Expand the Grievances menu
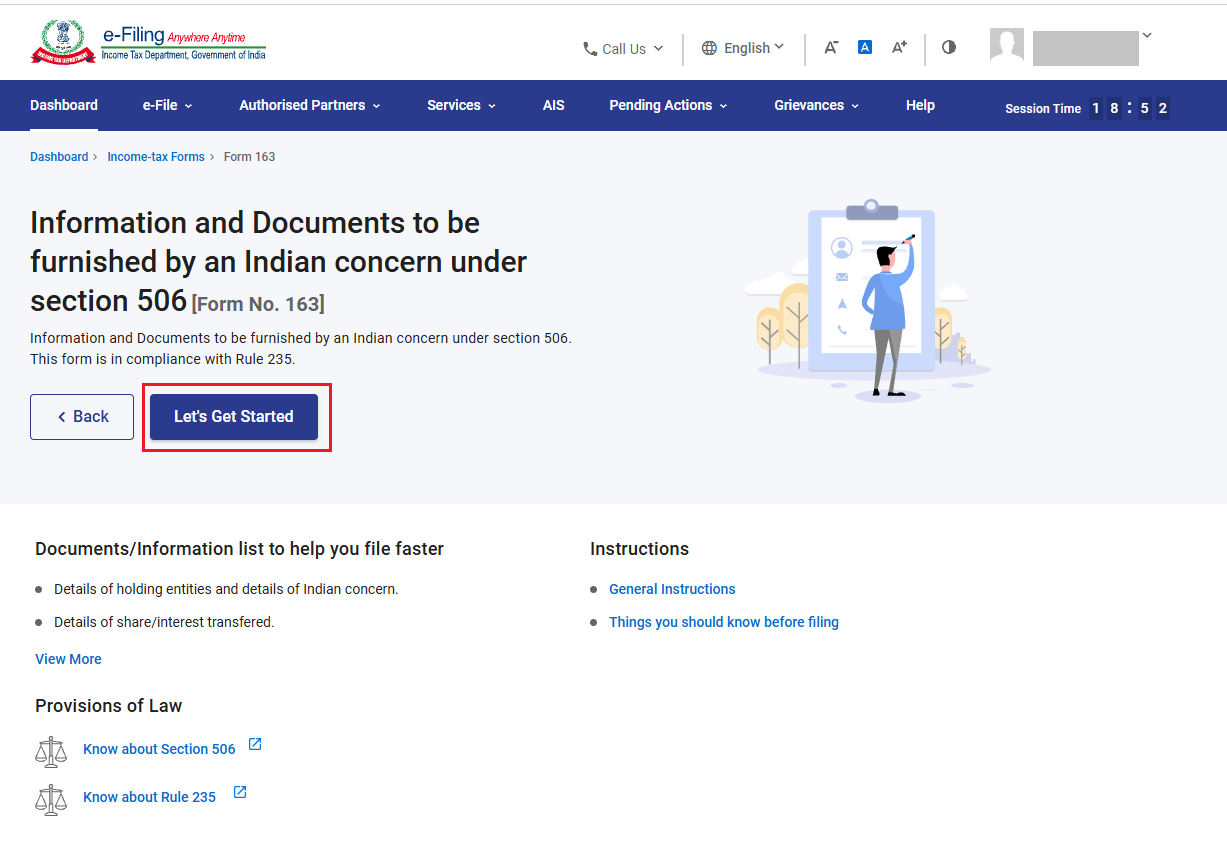Screen dimensions: 1227x842 pyautogui.click(x=816, y=105)
